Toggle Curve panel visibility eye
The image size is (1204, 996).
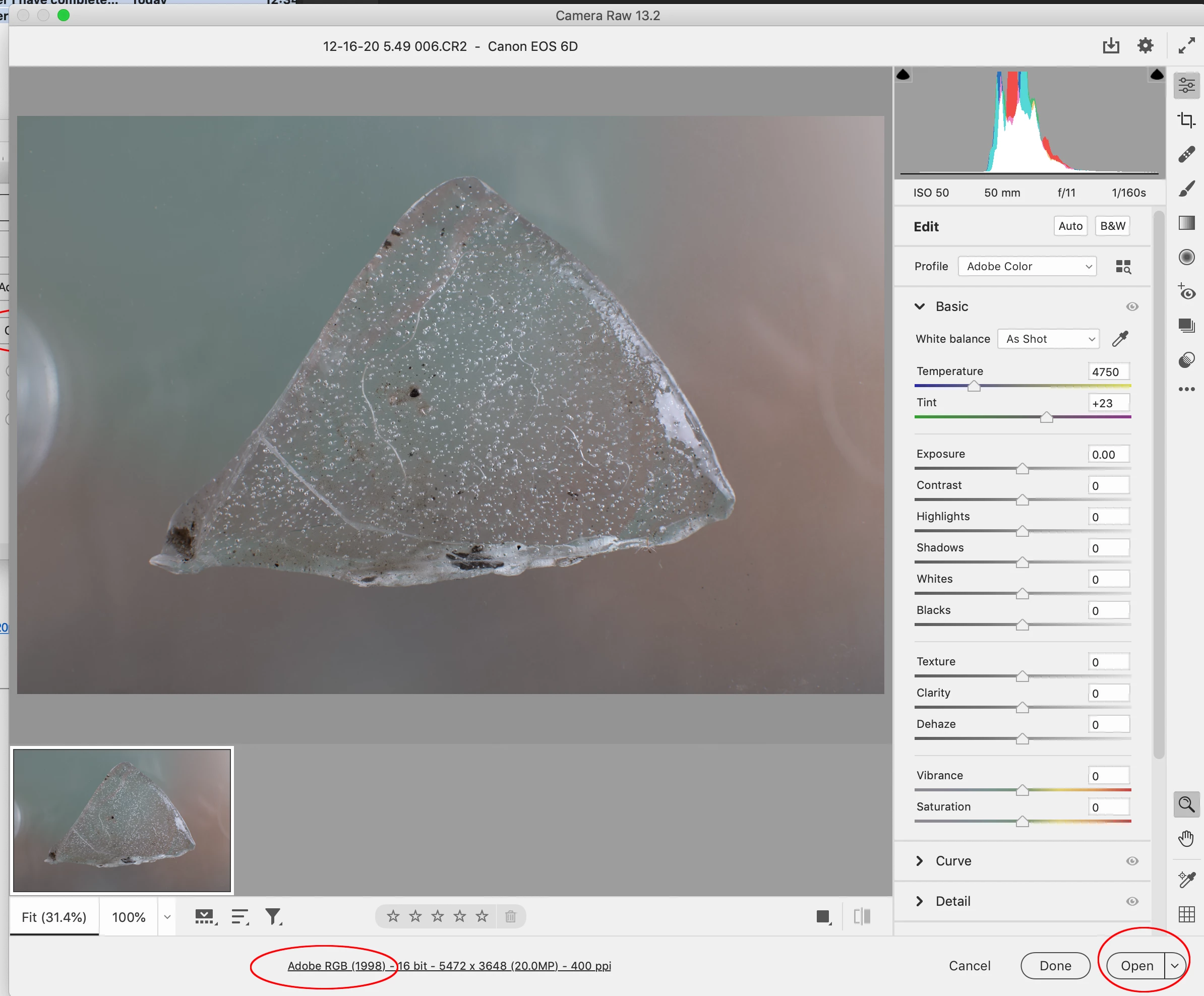1132,861
